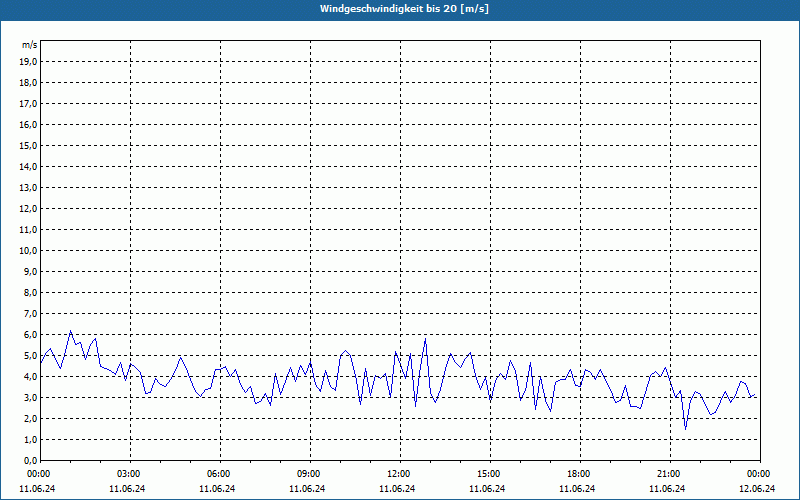The image size is (800, 500).
Task: Click the chart title "Windgeschwindigkeit bis 20 [m/s]"
Action: click(x=404, y=9)
